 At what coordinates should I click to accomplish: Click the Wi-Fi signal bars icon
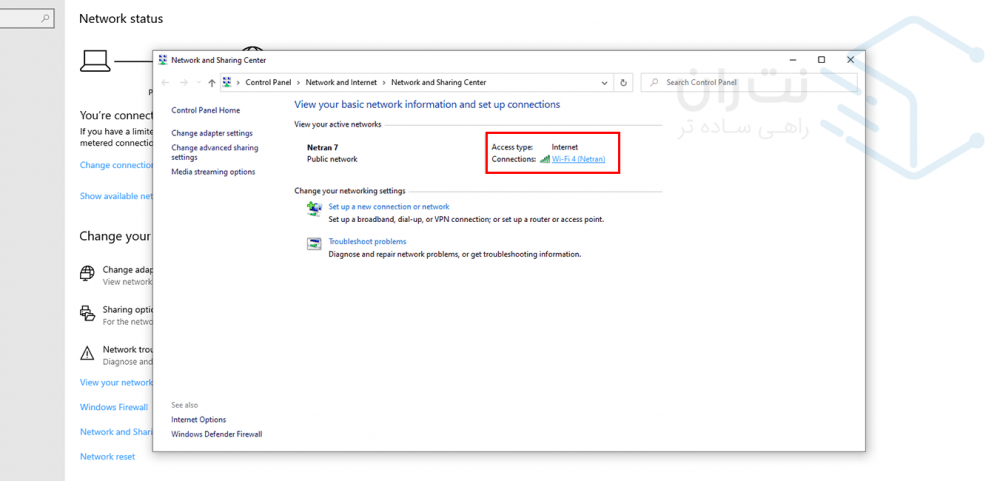coord(545,159)
